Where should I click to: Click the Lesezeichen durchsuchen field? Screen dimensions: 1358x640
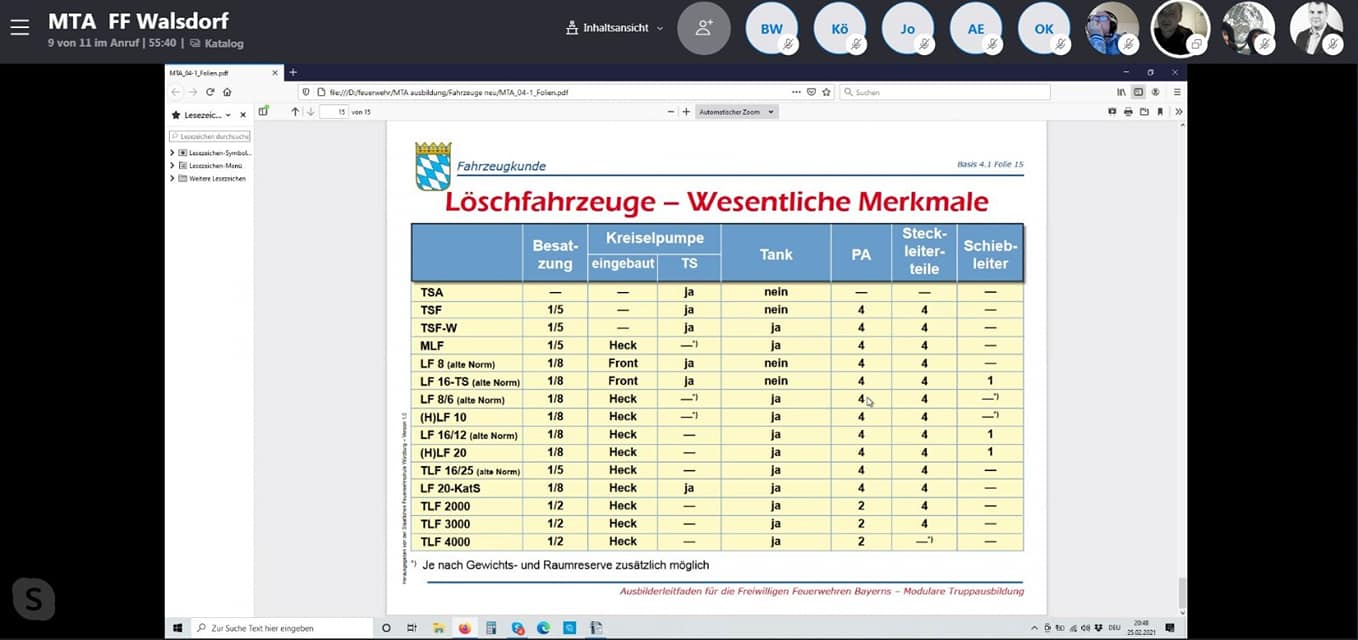[x=209, y=136]
